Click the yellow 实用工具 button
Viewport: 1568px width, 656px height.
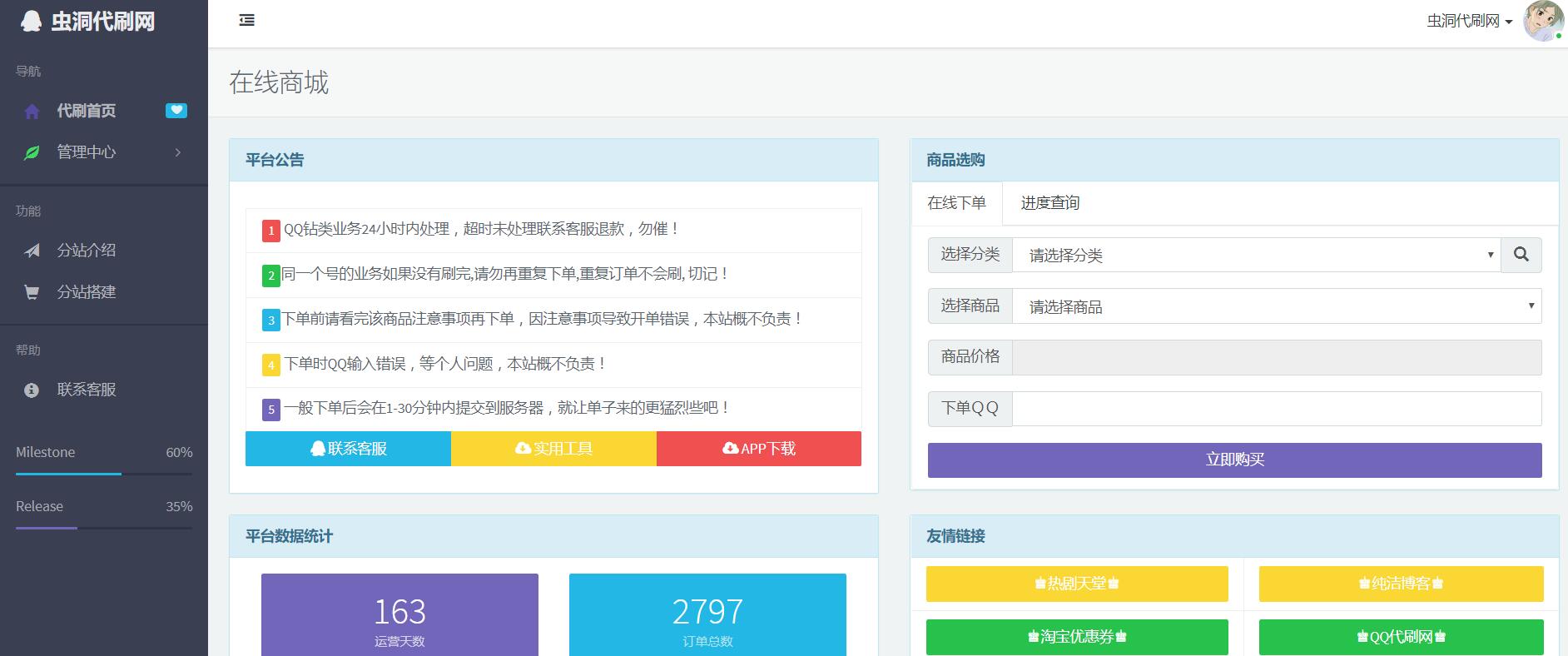click(553, 449)
